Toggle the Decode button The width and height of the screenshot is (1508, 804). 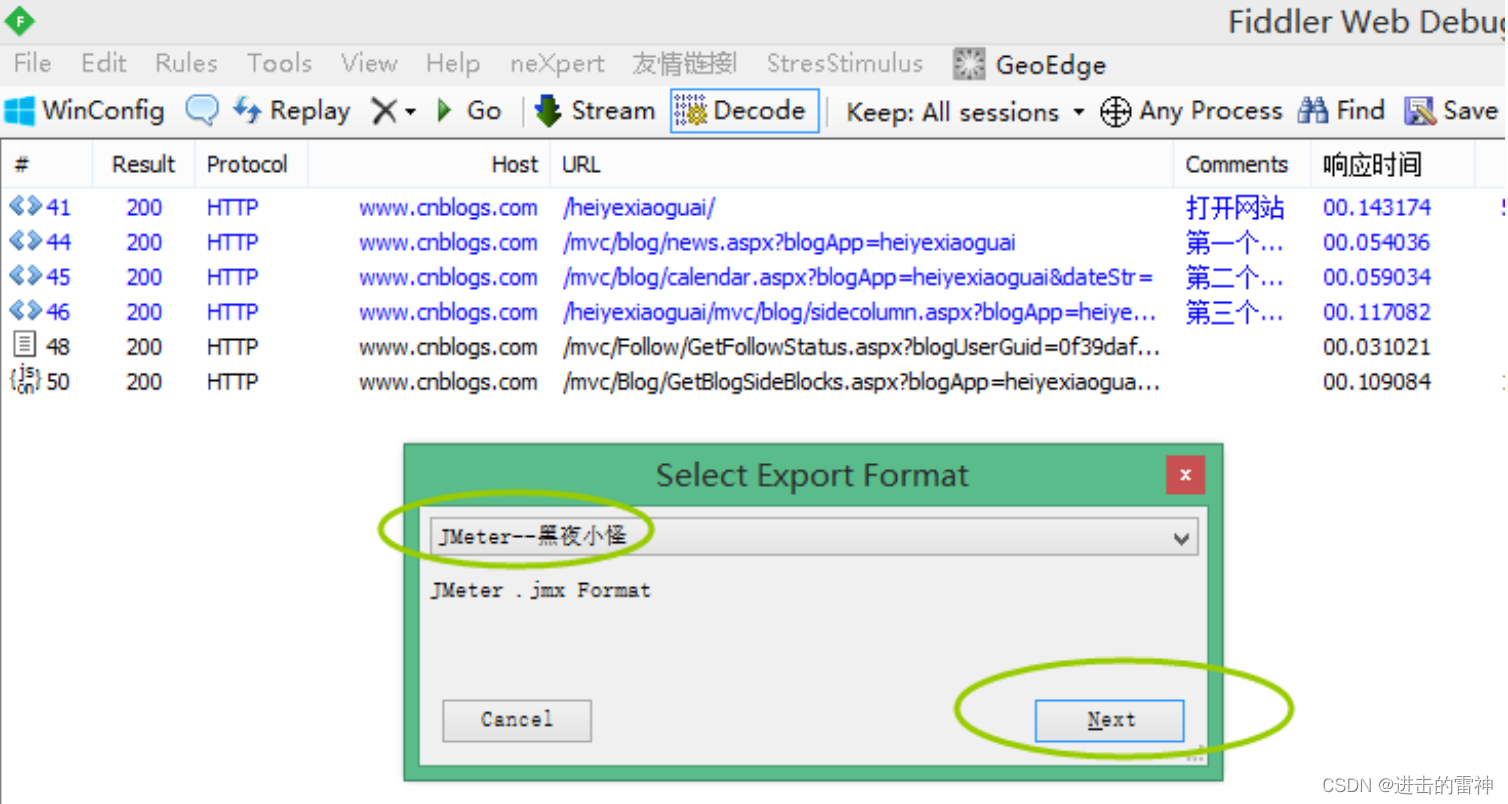[x=744, y=110]
